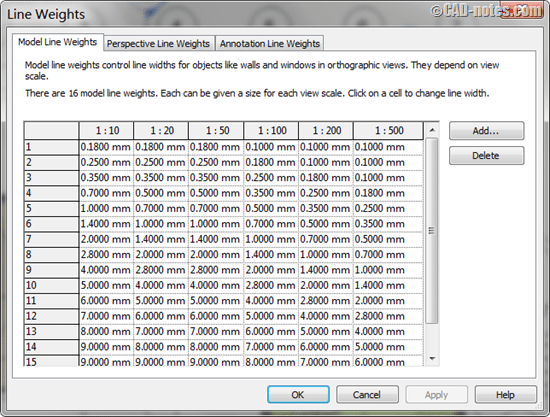Select the 1 : 500 column header
Image resolution: width=550 pixels, height=417 pixels.
point(388,130)
